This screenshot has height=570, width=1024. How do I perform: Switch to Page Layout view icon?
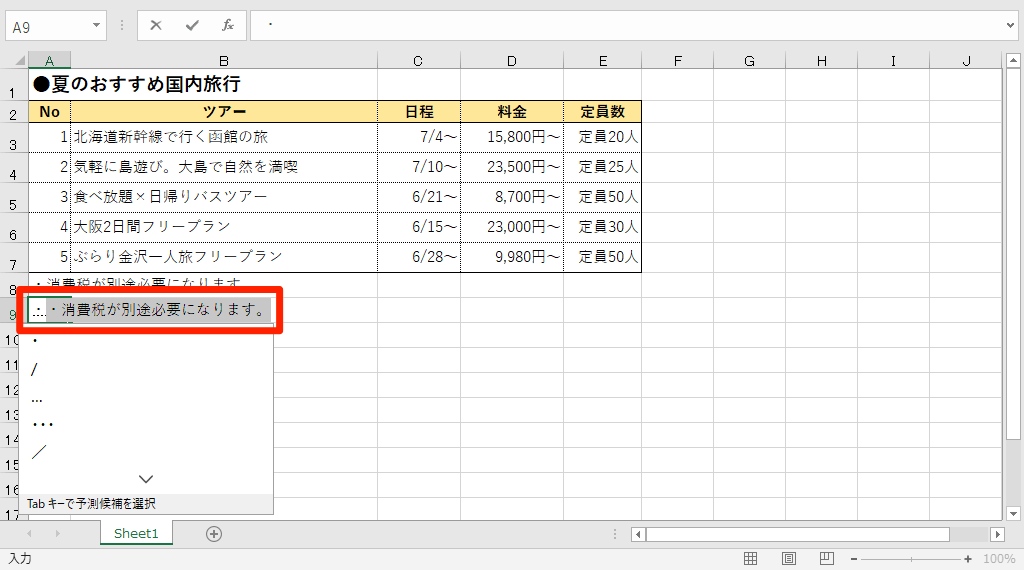tap(789, 558)
